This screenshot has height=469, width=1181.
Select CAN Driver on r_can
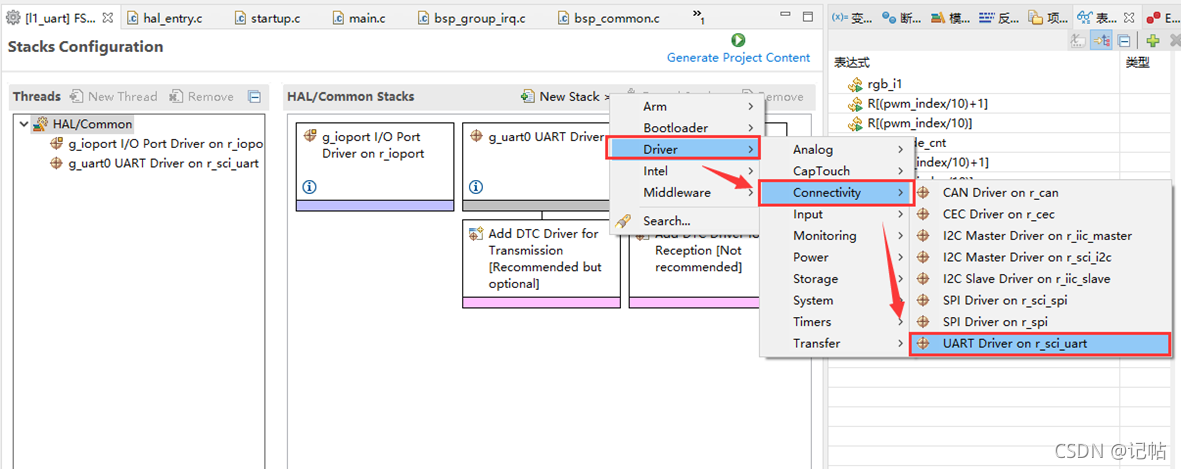tap(1041, 193)
